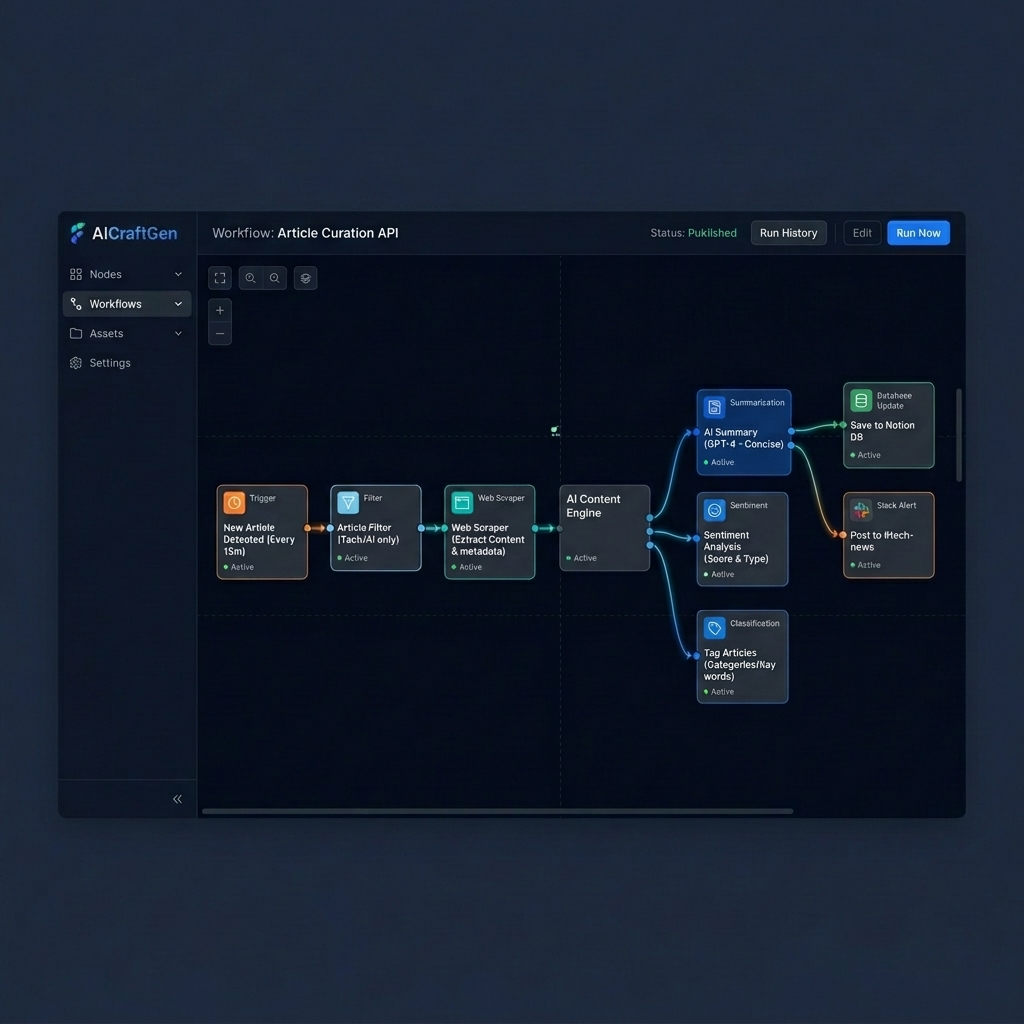Click the Active status on AI Content Engine
This screenshot has width=1024, height=1024.
pos(581,558)
